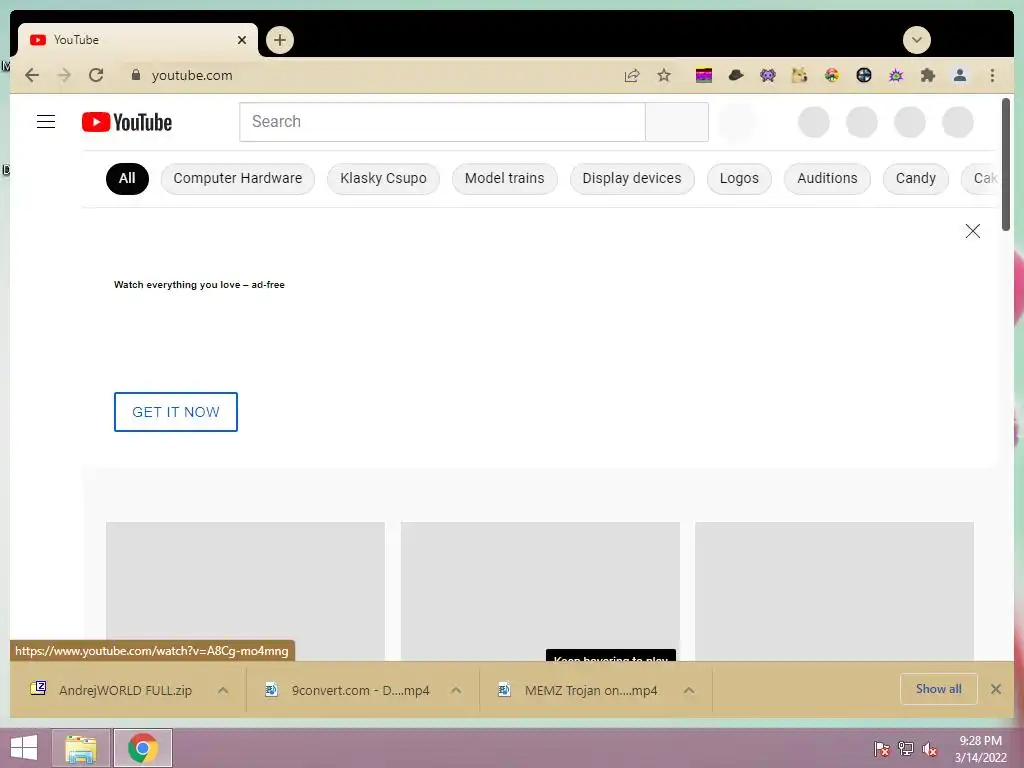
Task: Click Show all downloads
Action: point(938,689)
